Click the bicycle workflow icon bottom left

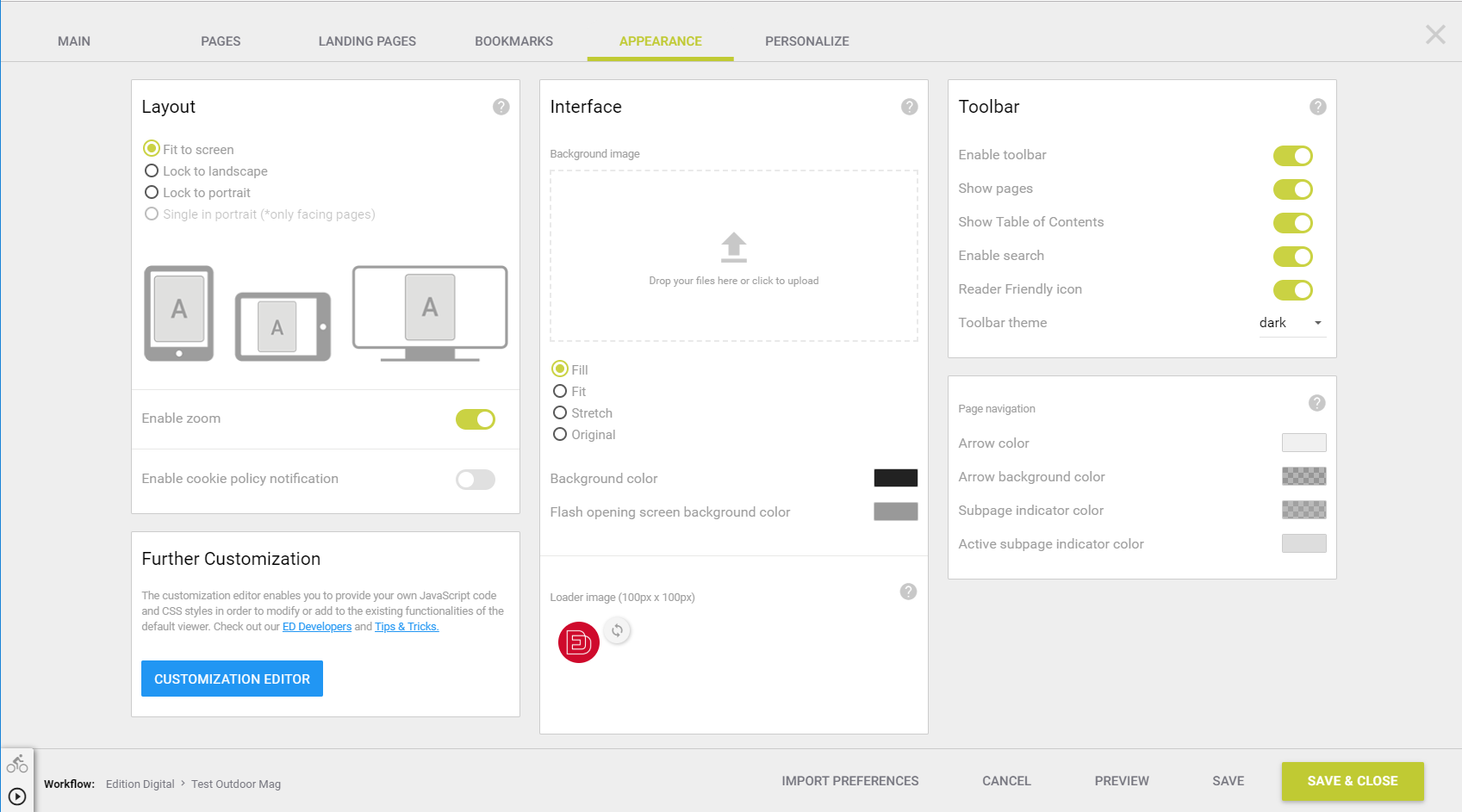tap(17, 762)
